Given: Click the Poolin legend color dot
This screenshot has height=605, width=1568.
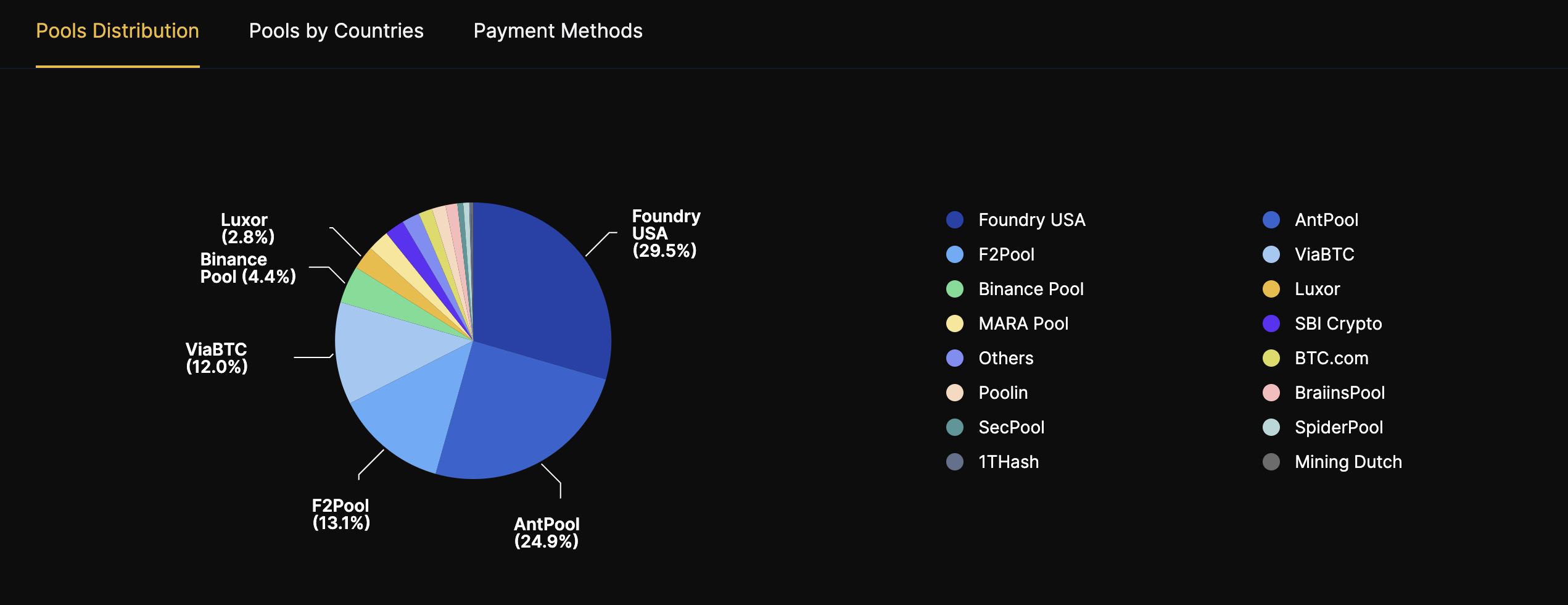Looking at the screenshot, I should point(955,393).
